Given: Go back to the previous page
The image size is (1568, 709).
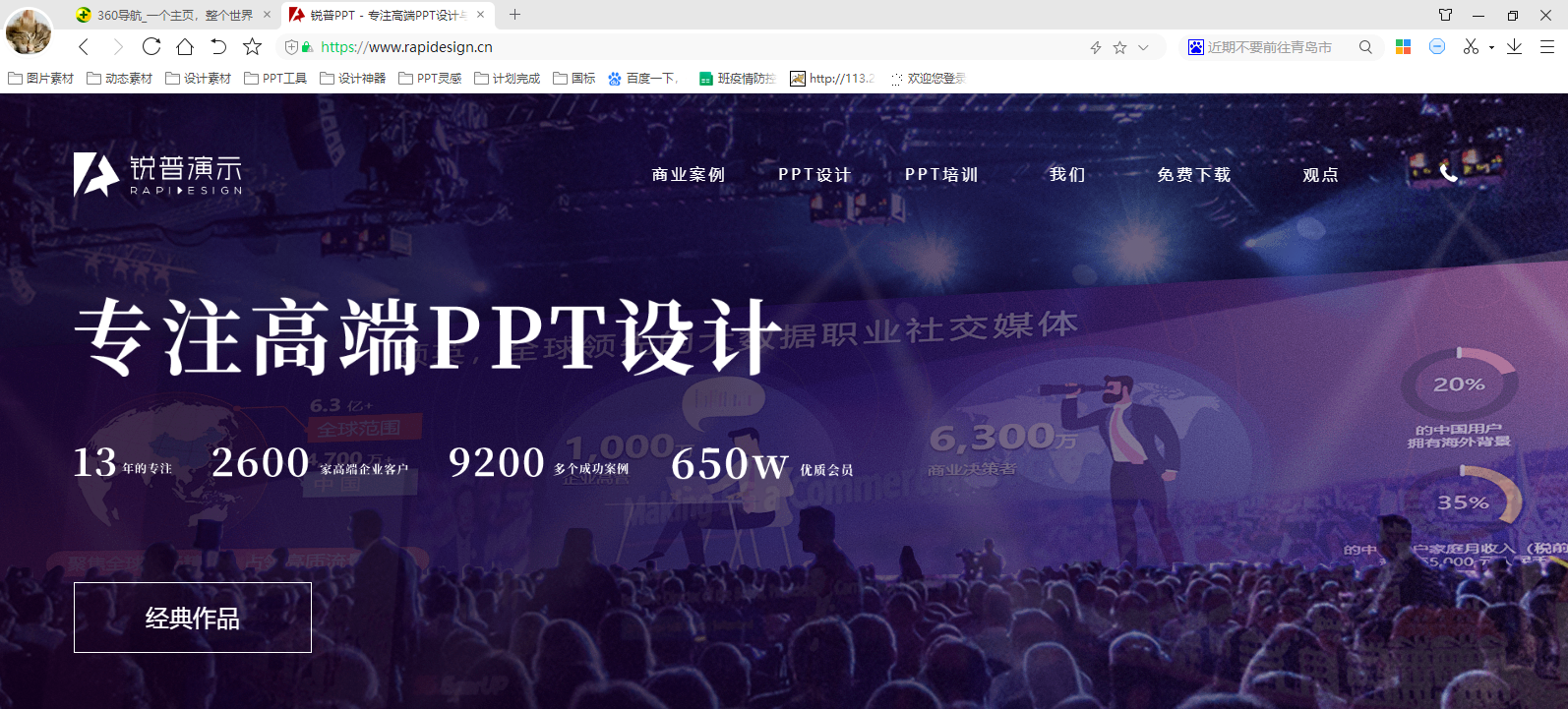Looking at the screenshot, I should coord(84,46).
